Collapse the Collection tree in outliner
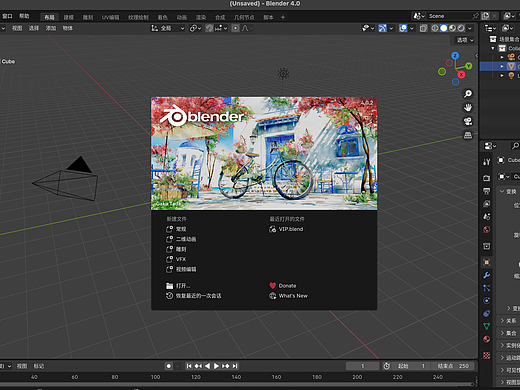This screenshot has width=520, height=390. [493, 48]
